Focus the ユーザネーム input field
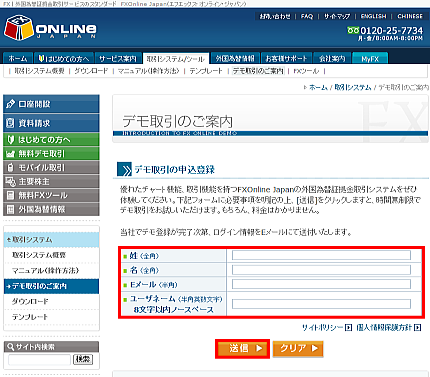Image resolution: width=430 pixels, height=377 pixels. tap(321, 304)
